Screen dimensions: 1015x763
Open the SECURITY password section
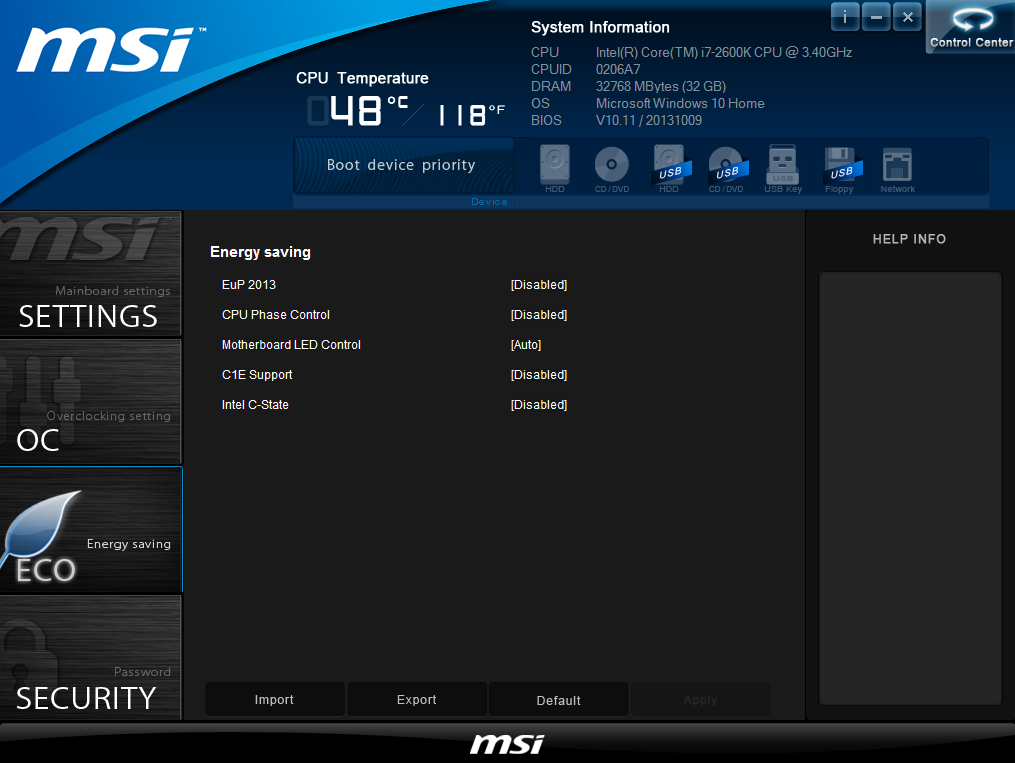[91, 658]
